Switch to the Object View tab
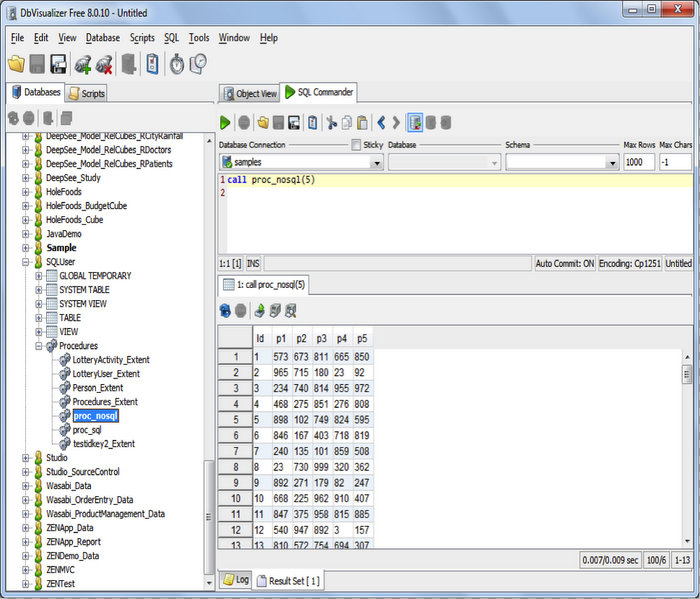This screenshot has width=700, height=599. point(250,93)
